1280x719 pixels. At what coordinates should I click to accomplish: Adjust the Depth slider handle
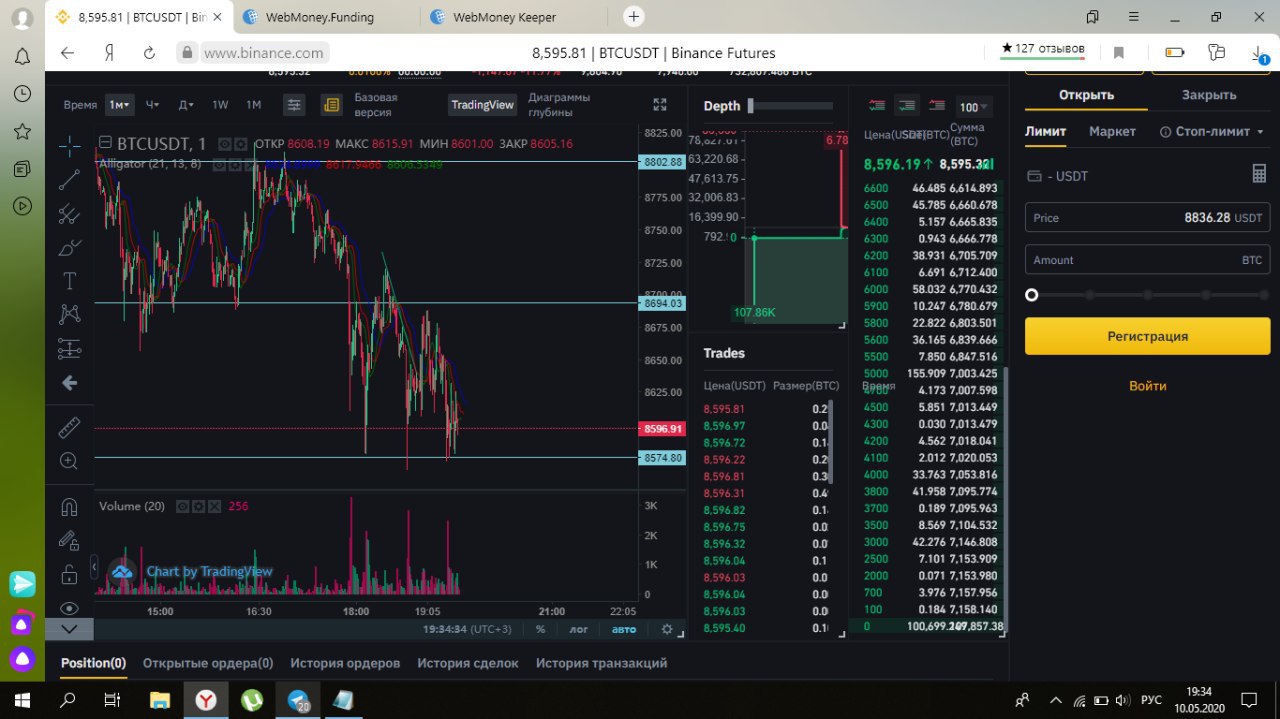[751, 106]
